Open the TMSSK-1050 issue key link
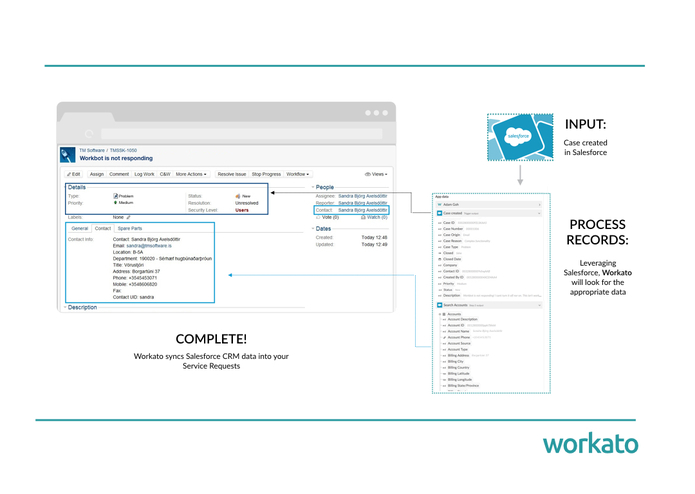This screenshot has width=695, height=494. pyautogui.click(x=123, y=151)
